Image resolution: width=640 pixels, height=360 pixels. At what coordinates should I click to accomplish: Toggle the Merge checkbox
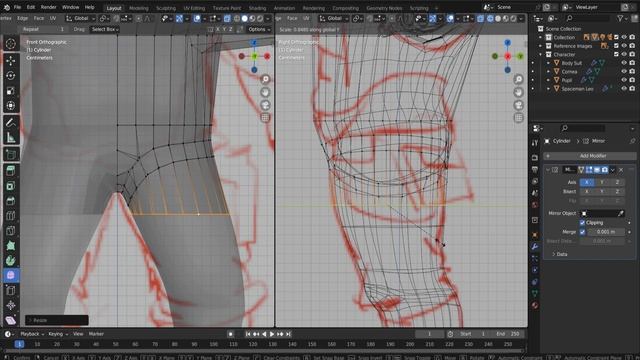(582, 232)
